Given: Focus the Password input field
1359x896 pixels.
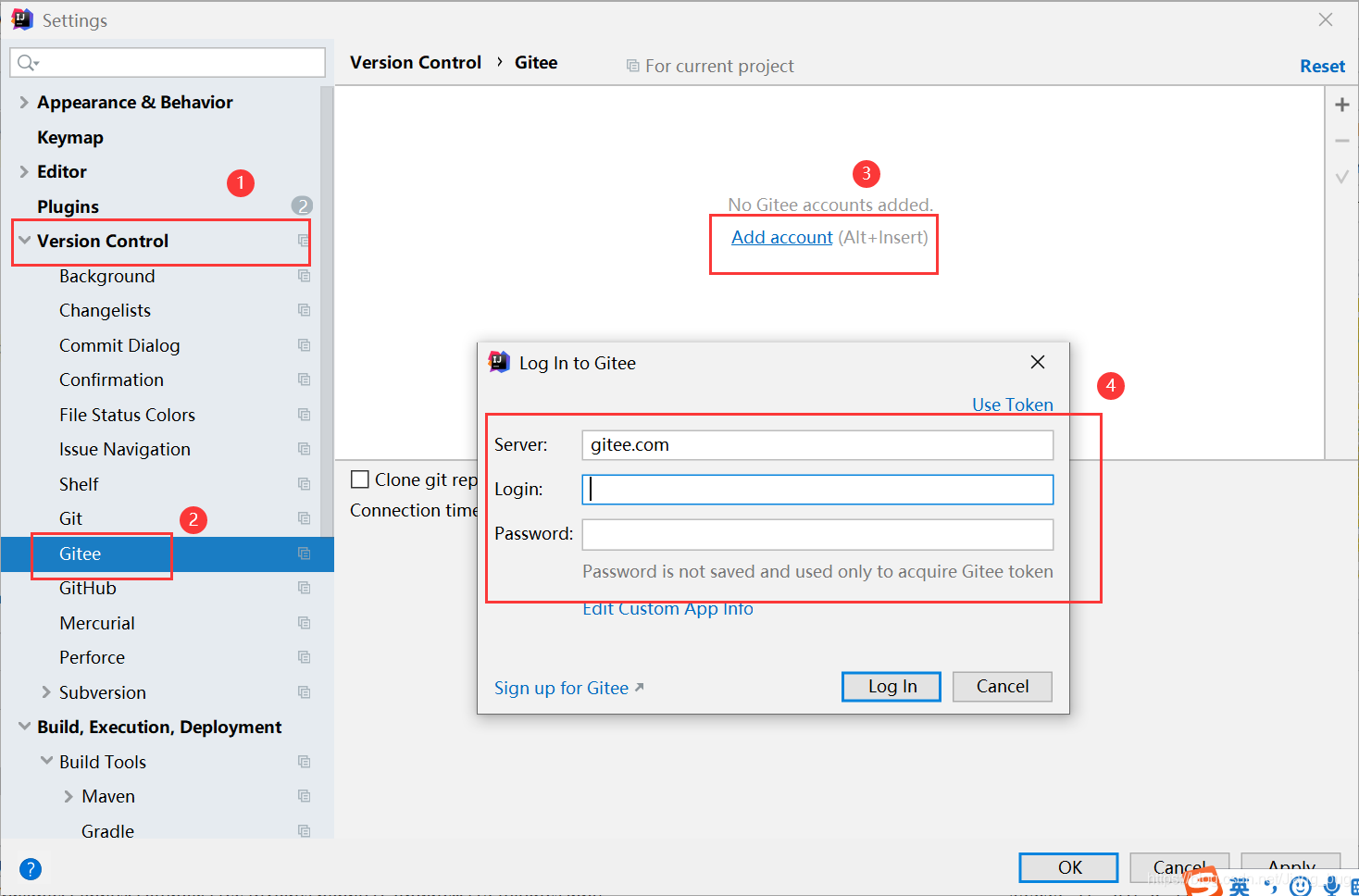Looking at the screenshot, I should pos(817,534).
